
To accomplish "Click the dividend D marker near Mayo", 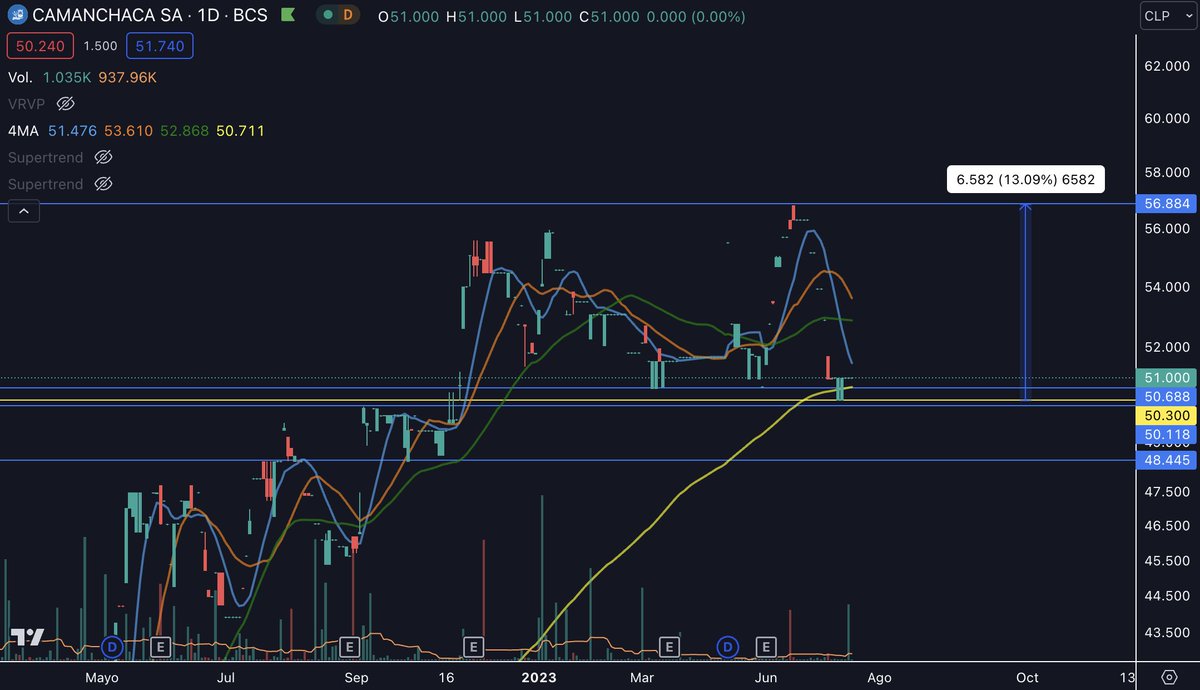I will click(112, 647).
